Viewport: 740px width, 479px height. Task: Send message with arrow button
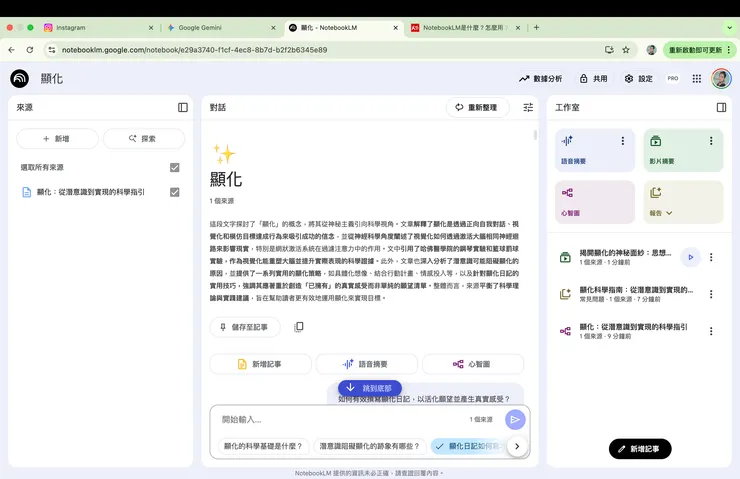(x=515, y=420)
